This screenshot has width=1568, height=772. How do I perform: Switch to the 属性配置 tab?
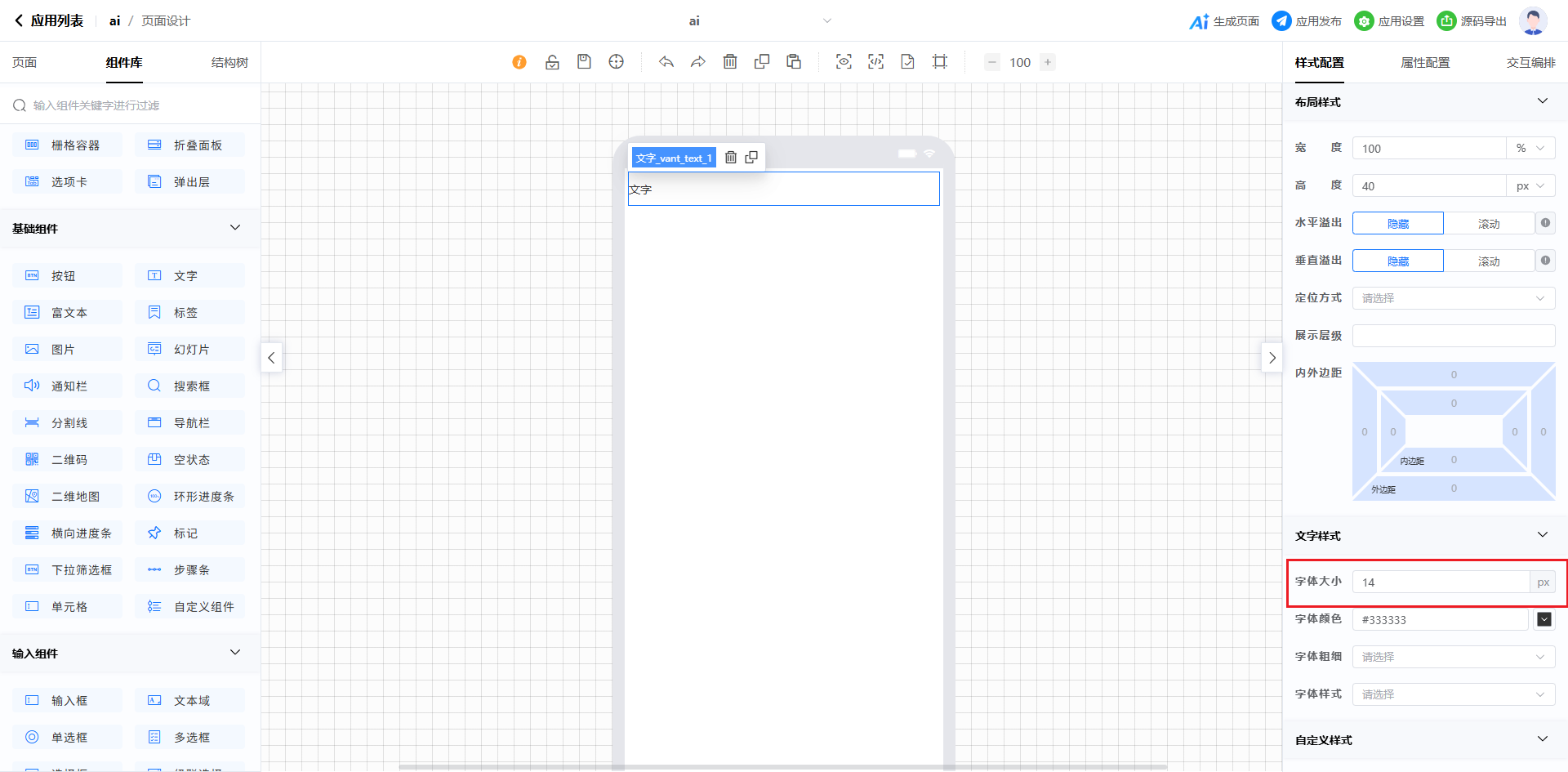tap(1425, 63)
